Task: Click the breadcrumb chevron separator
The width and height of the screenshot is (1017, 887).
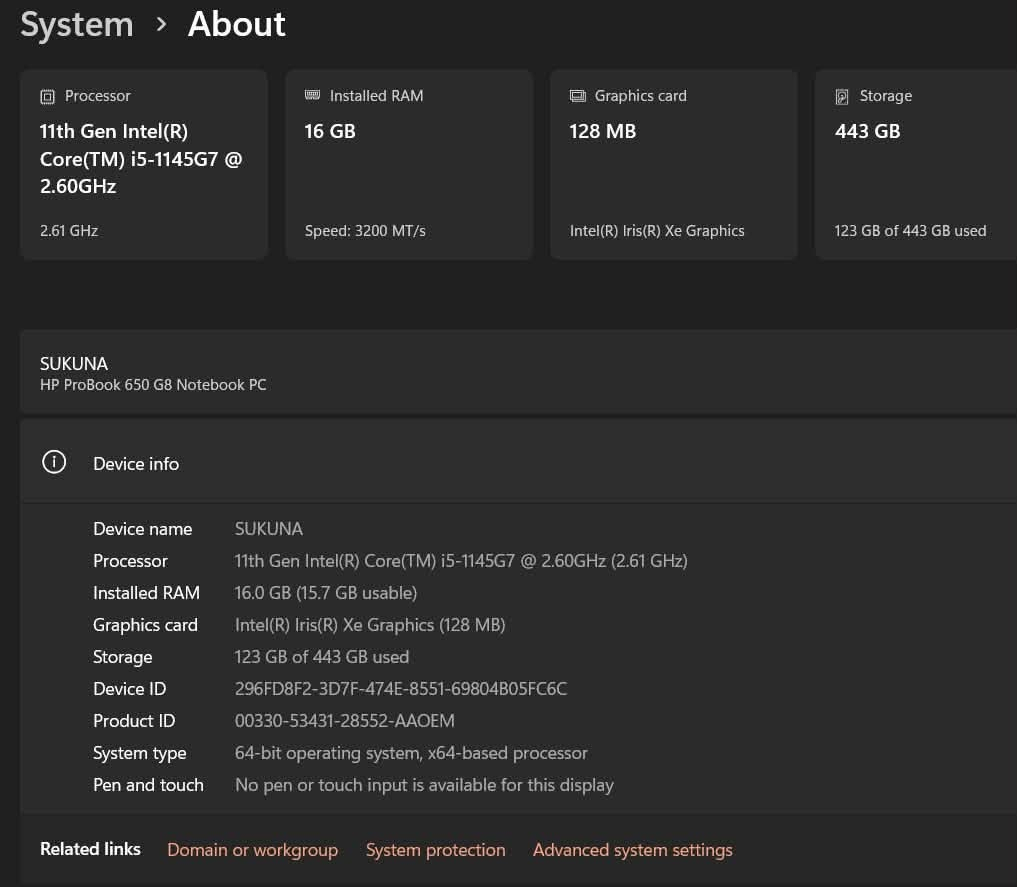Action: coord(162,25)
